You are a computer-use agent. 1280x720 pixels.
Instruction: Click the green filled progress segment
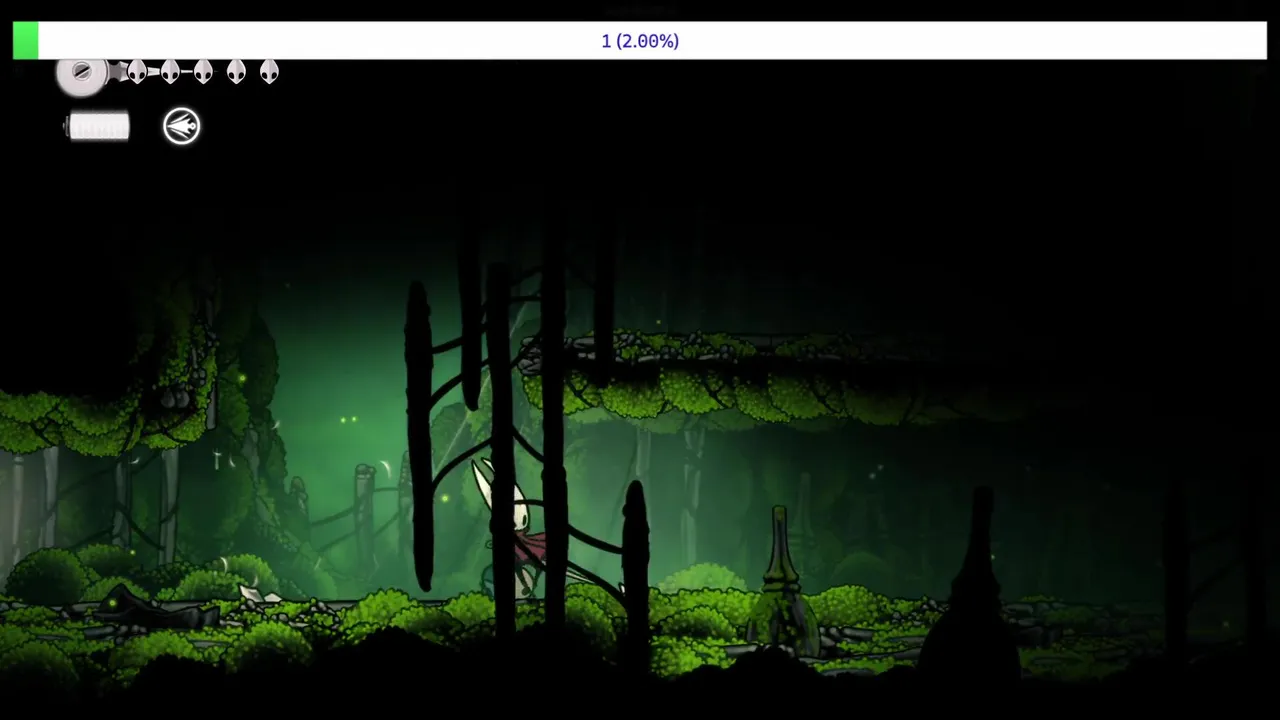coord(26,41)
